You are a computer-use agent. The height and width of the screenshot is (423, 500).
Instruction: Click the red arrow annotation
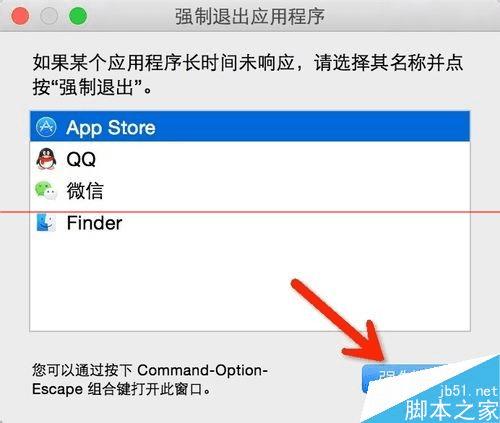tap(338, 320)
